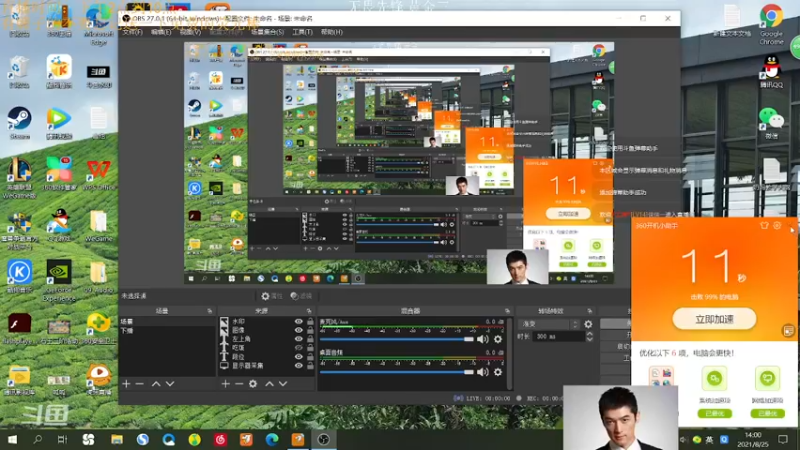
Task: Open the 文件(F) menu
Action: (x=132, y=32)
